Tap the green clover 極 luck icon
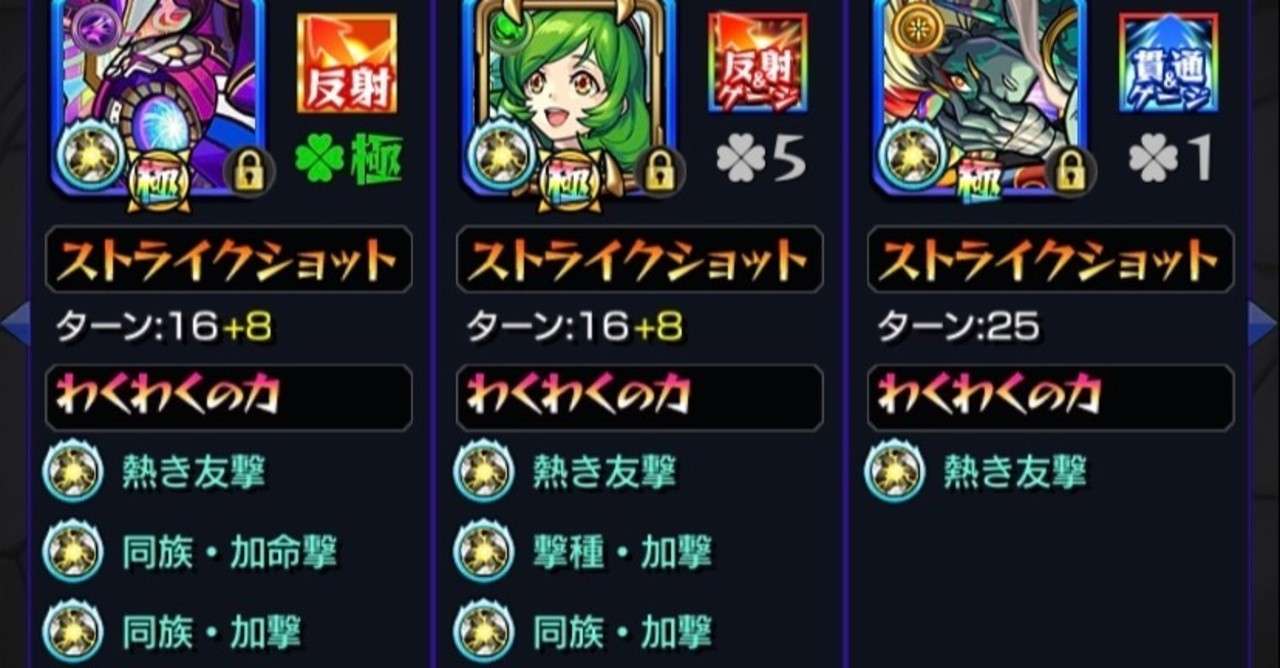 pyautogui.click(x=349, y=160)
